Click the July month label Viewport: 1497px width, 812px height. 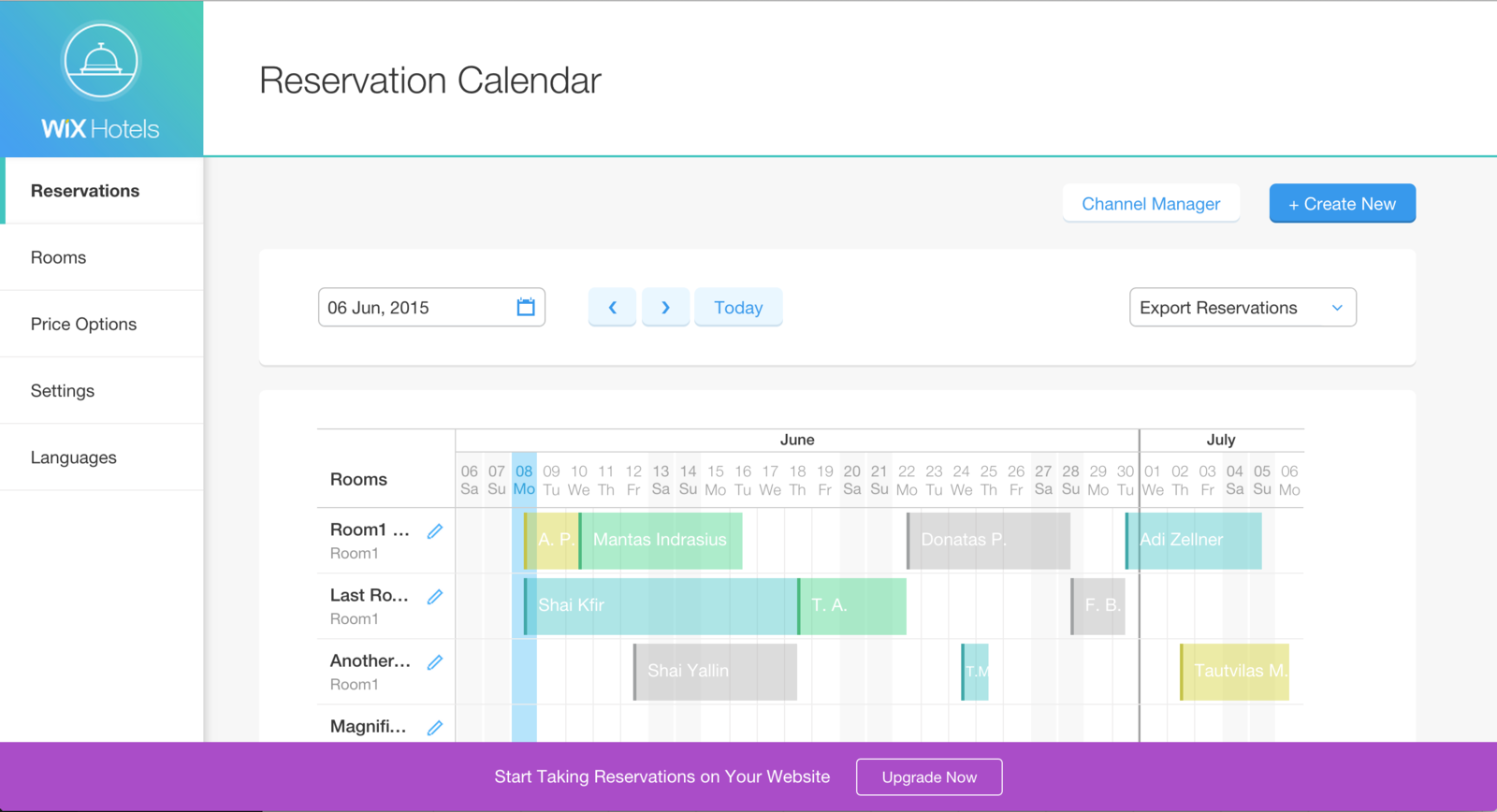pos(1221,440)
